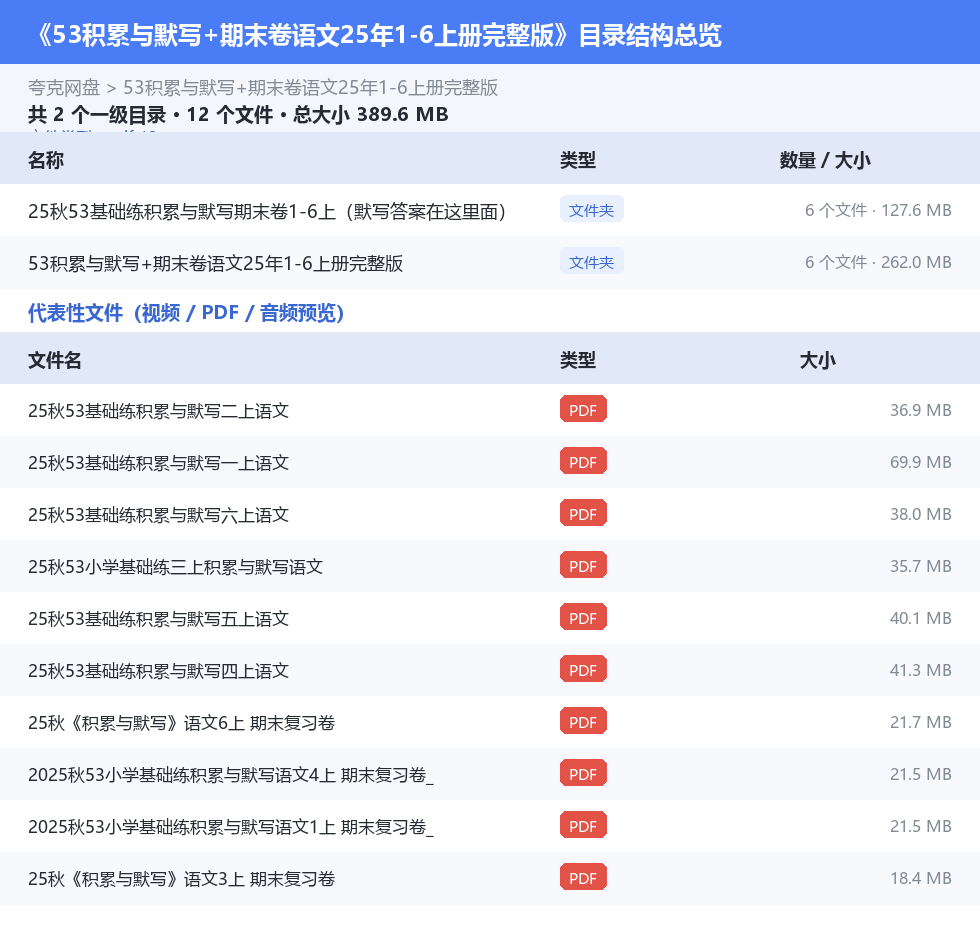The width and height of the screenshot is (980, 936).
Task: Select the 21.7 MB size value
Action: (921, 722)
